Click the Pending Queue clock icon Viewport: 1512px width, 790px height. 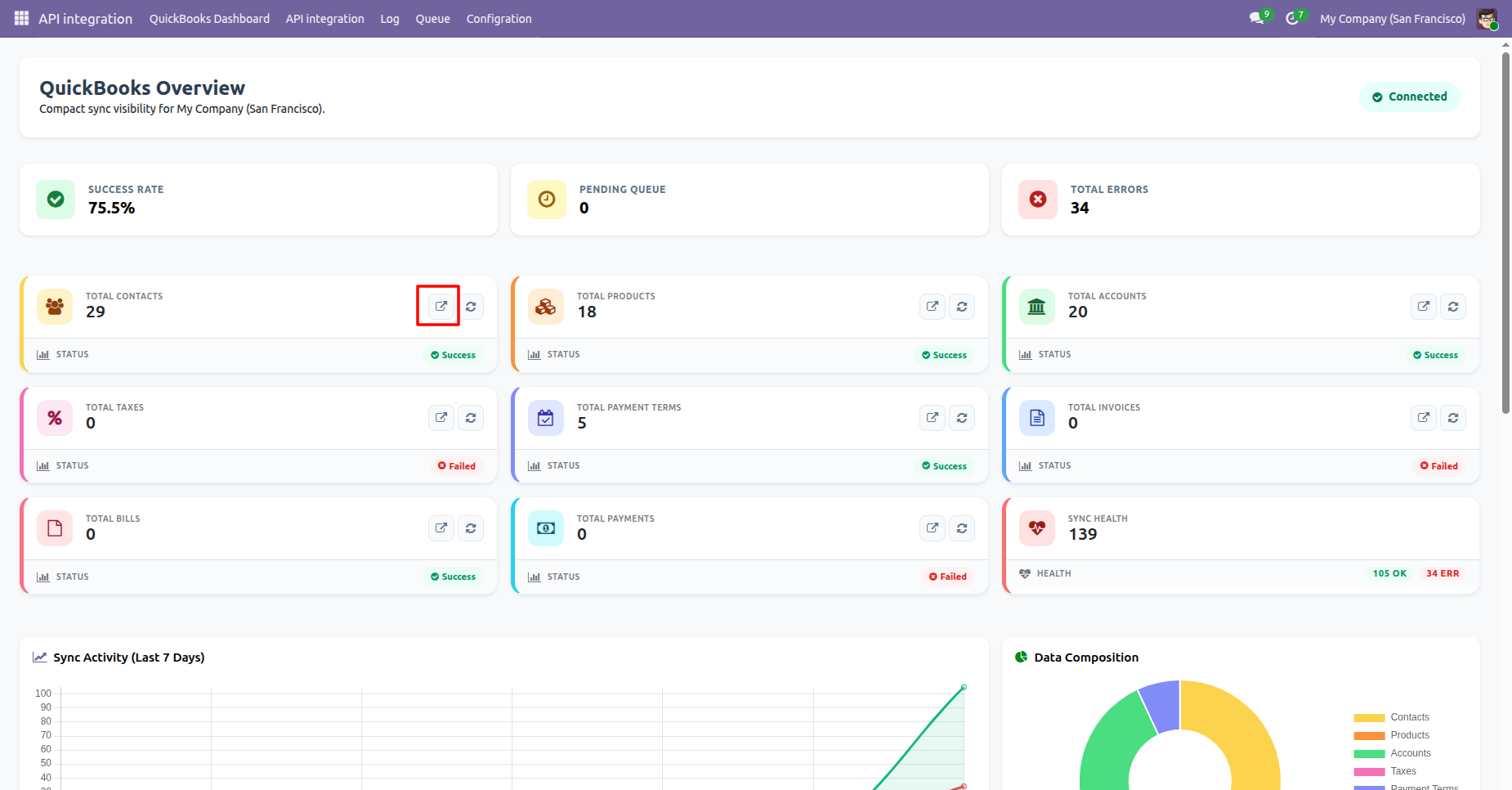click(547, 200)
